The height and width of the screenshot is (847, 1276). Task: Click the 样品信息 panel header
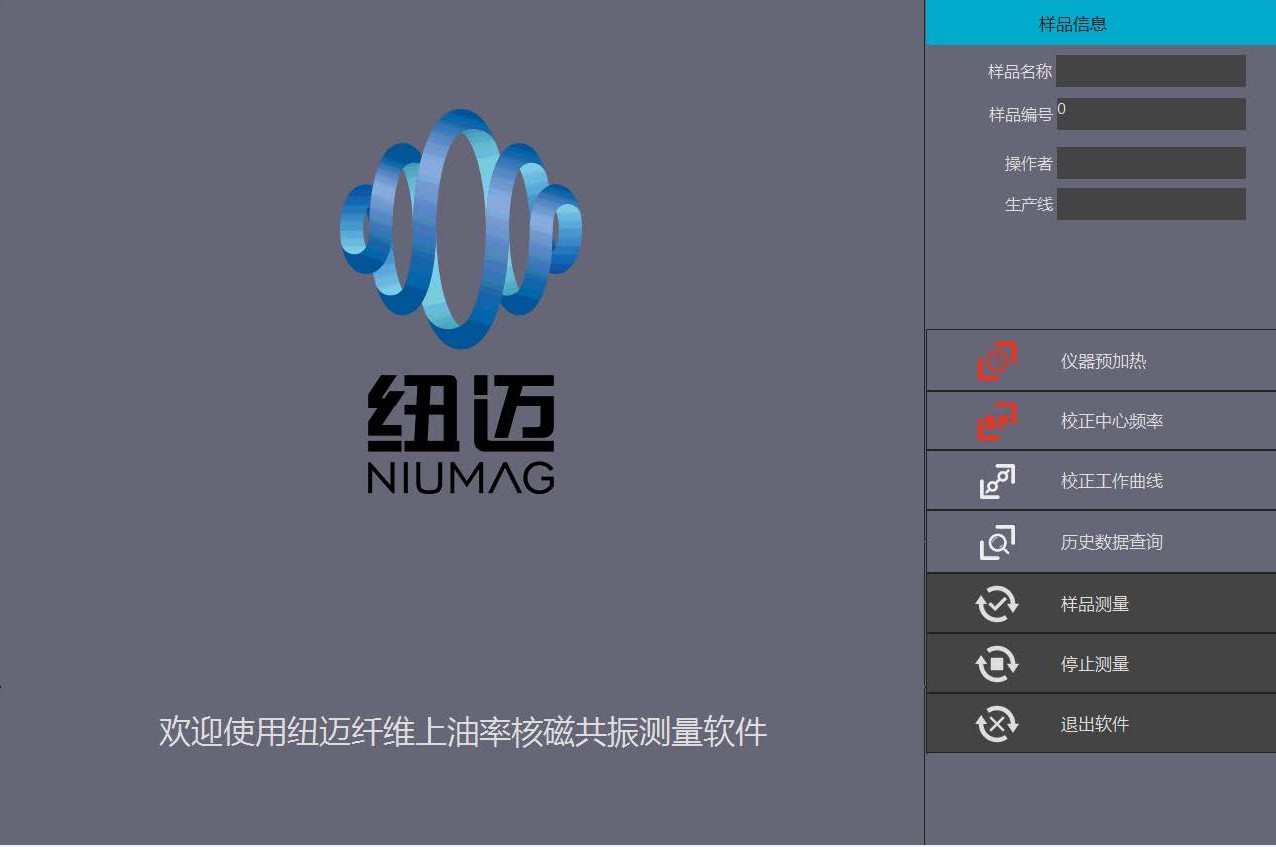point(1101,23)
